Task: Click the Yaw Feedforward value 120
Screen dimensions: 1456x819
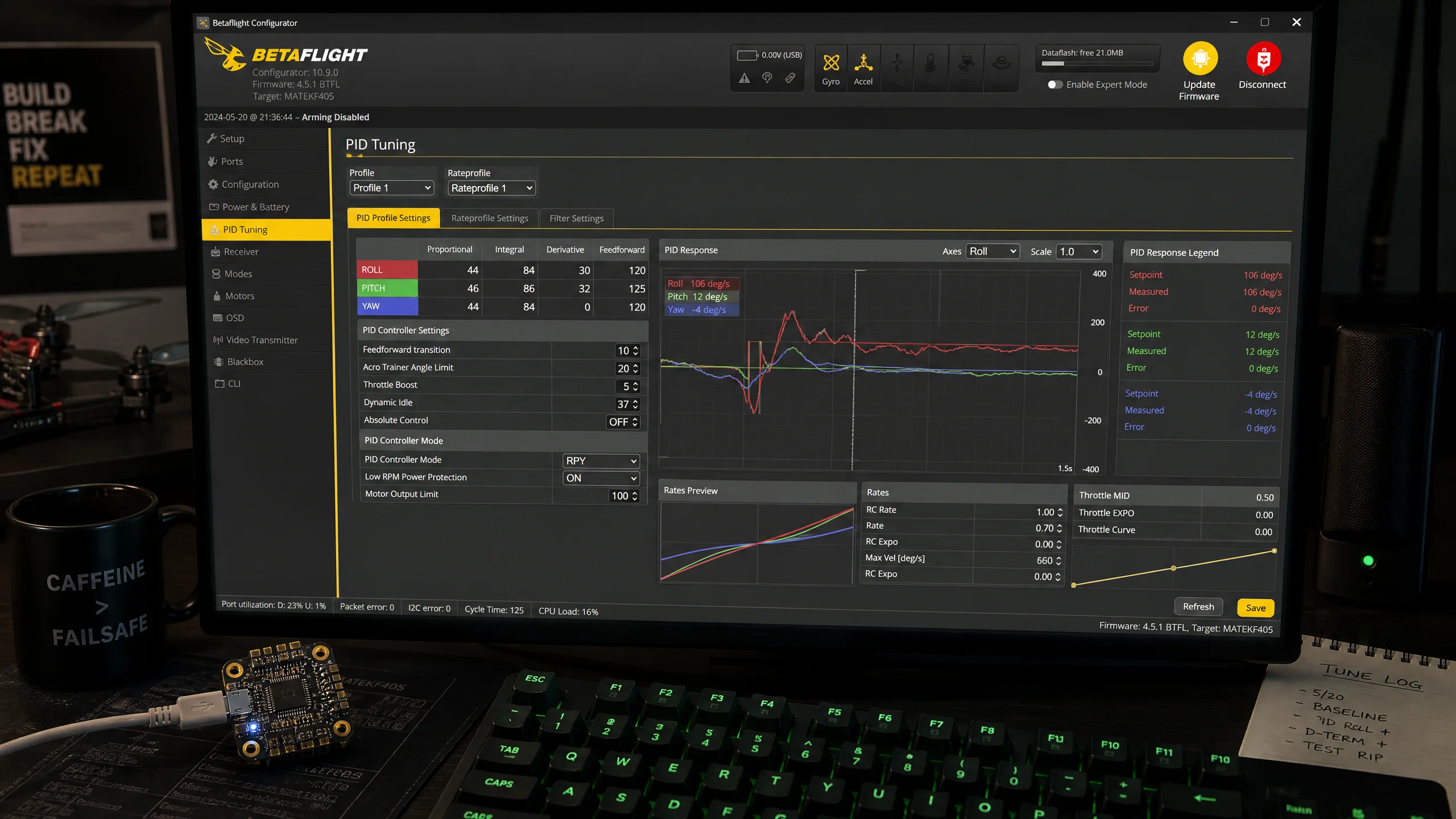Action: click(x=637, y=307)
